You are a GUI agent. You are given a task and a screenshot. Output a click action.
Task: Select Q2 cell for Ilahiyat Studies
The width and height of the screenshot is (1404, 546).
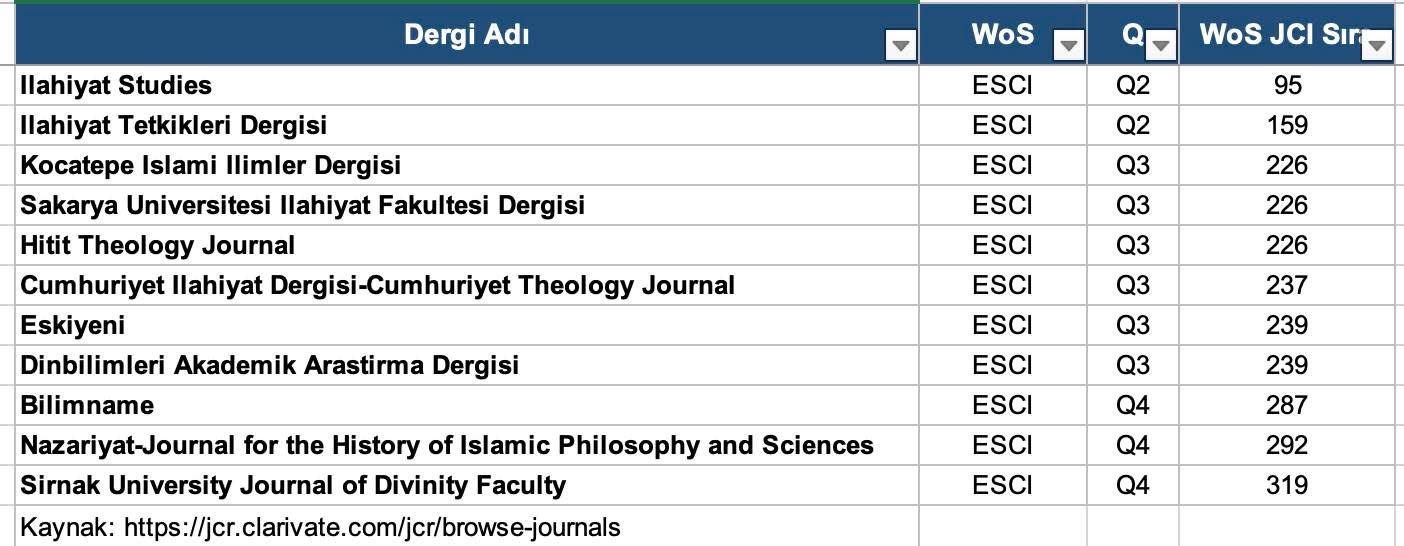[1133, 85]
